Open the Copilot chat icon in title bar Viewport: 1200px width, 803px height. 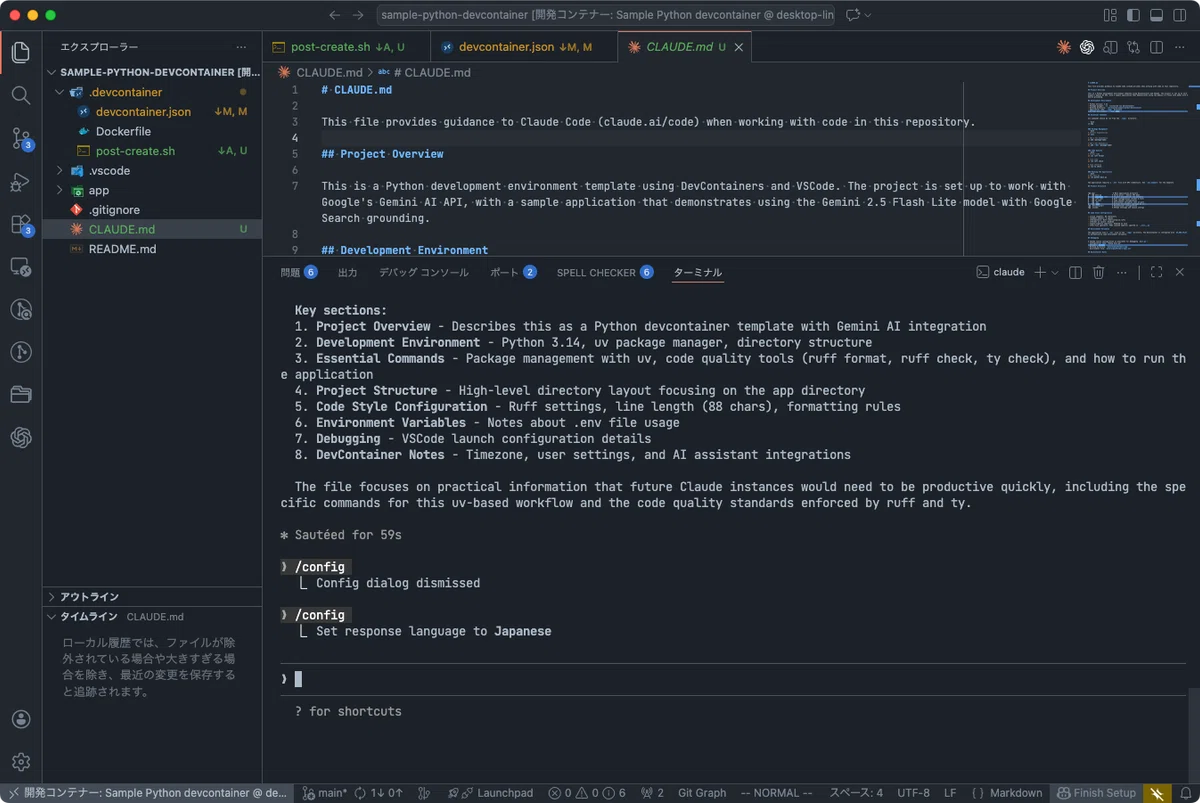pos(853,15)
